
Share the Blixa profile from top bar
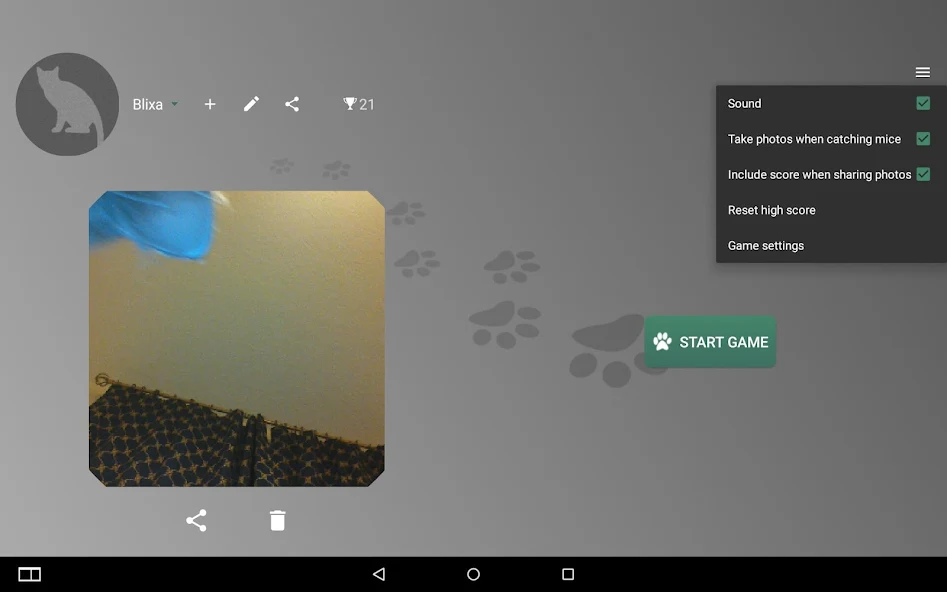[292, 104]
